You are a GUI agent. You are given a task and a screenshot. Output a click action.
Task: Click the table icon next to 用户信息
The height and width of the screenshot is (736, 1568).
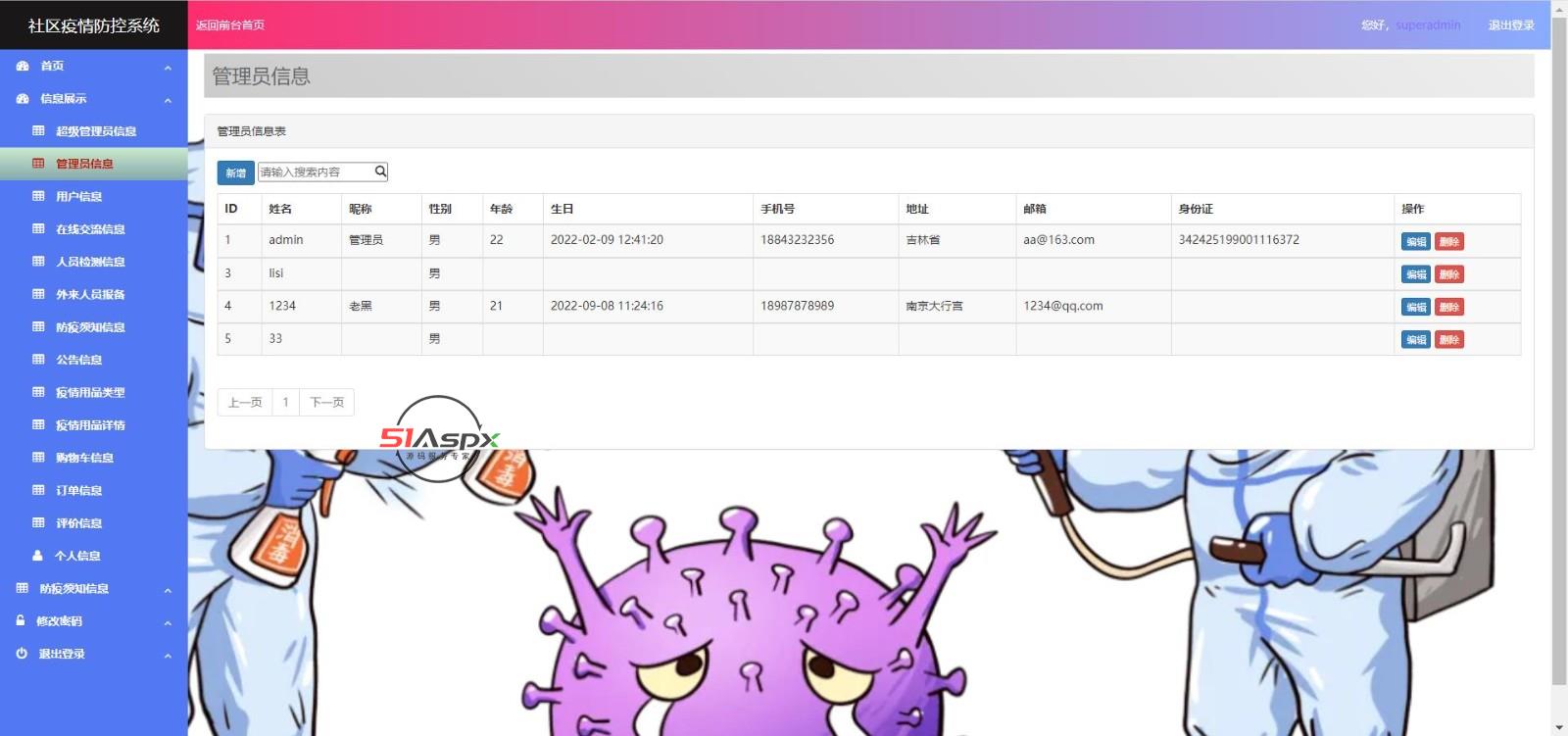[x=38, y=196]
